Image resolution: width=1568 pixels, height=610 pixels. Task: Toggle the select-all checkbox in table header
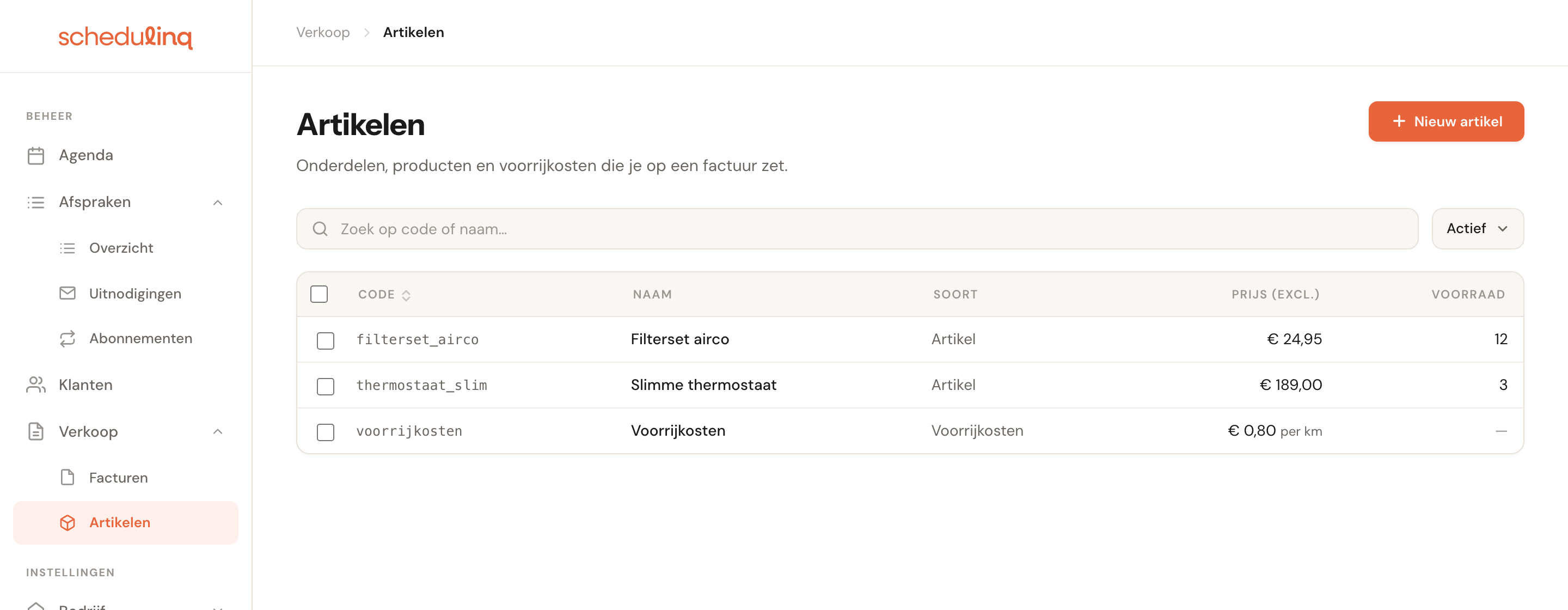coord(319,294)
